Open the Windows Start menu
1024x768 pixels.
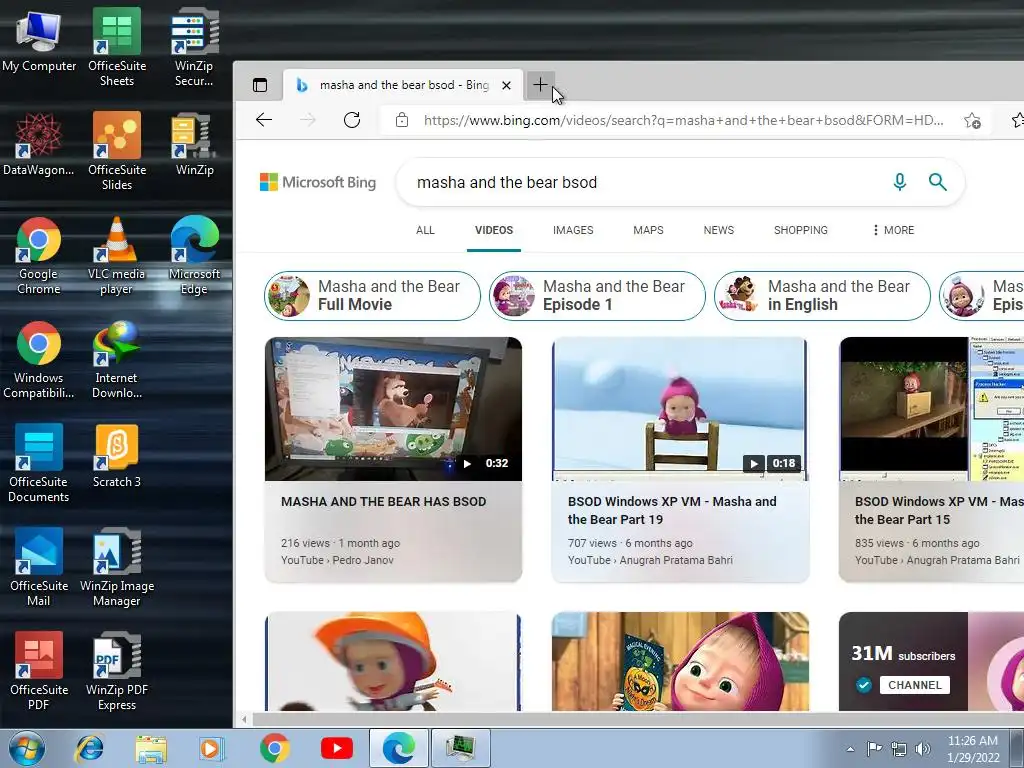click(26, 748)
